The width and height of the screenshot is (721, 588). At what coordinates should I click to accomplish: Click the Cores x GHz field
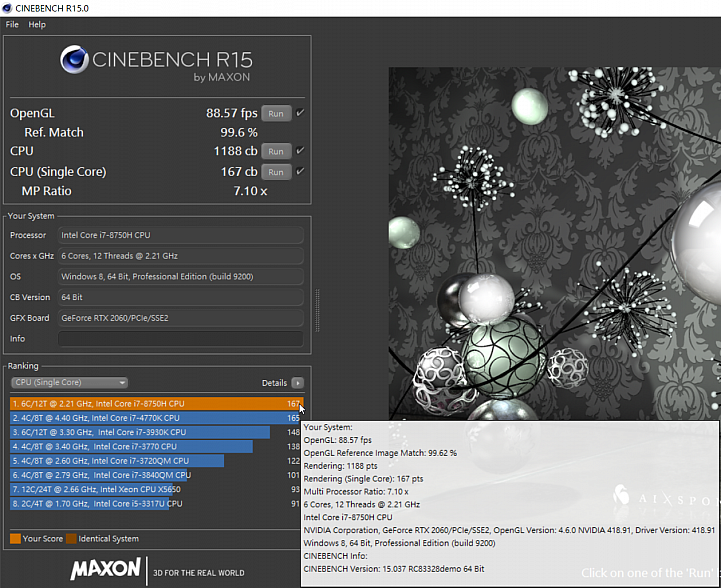pyautogui.click(x=180, y=256)
